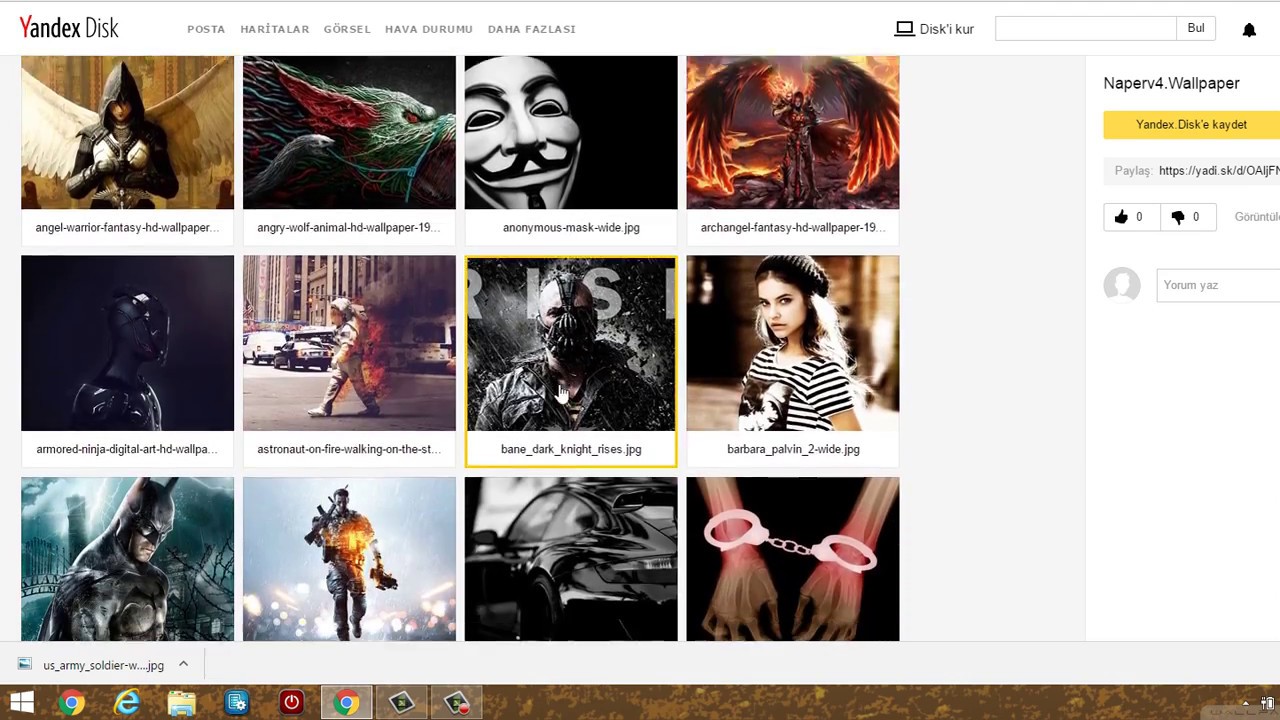Open the red power icon app in taskbar
This screenshot has height=720, width=1280.
click(x=291, y=703)
